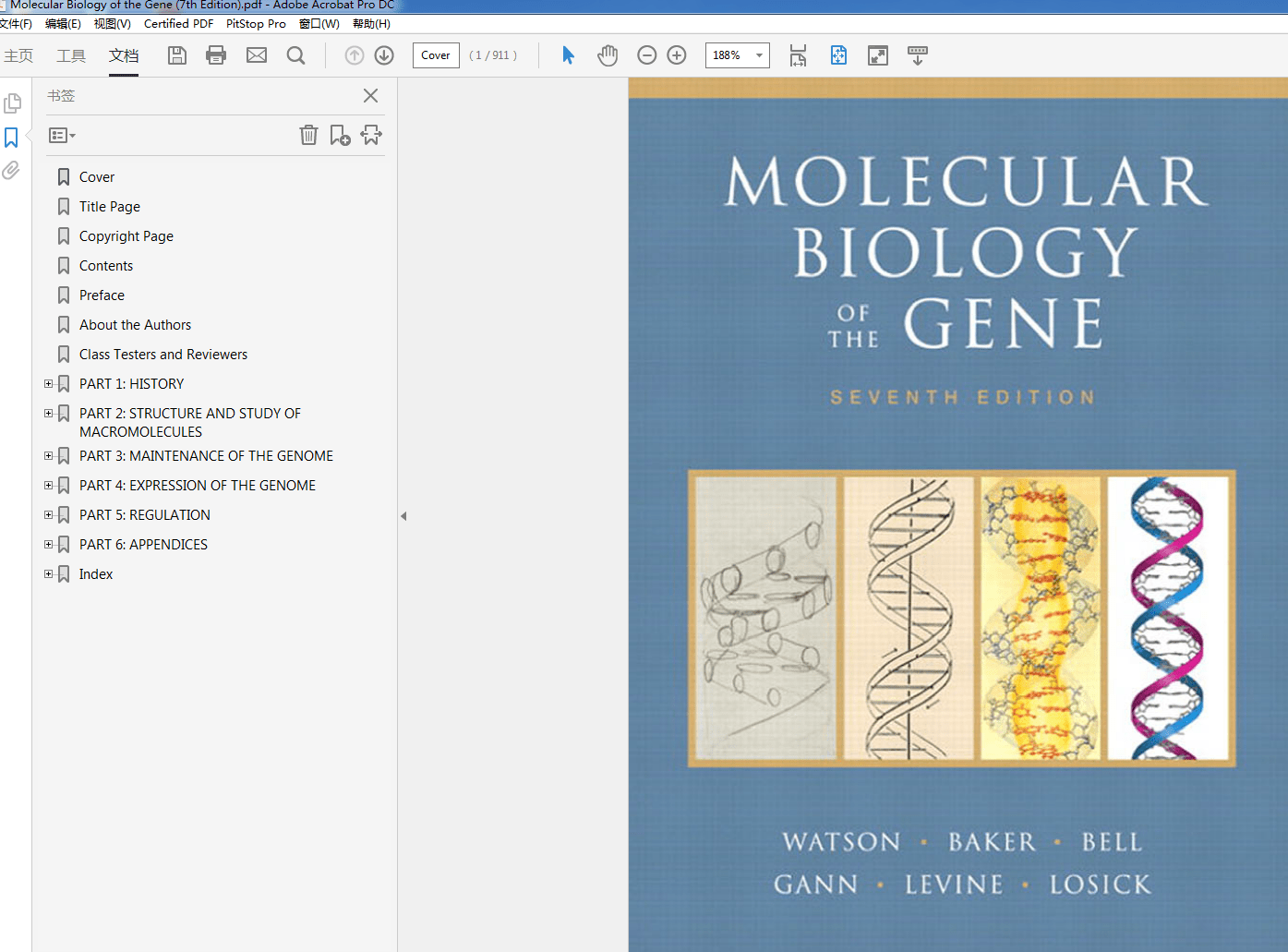
Task: Open the Contents bookmark
Action: [x=107, y=265]
